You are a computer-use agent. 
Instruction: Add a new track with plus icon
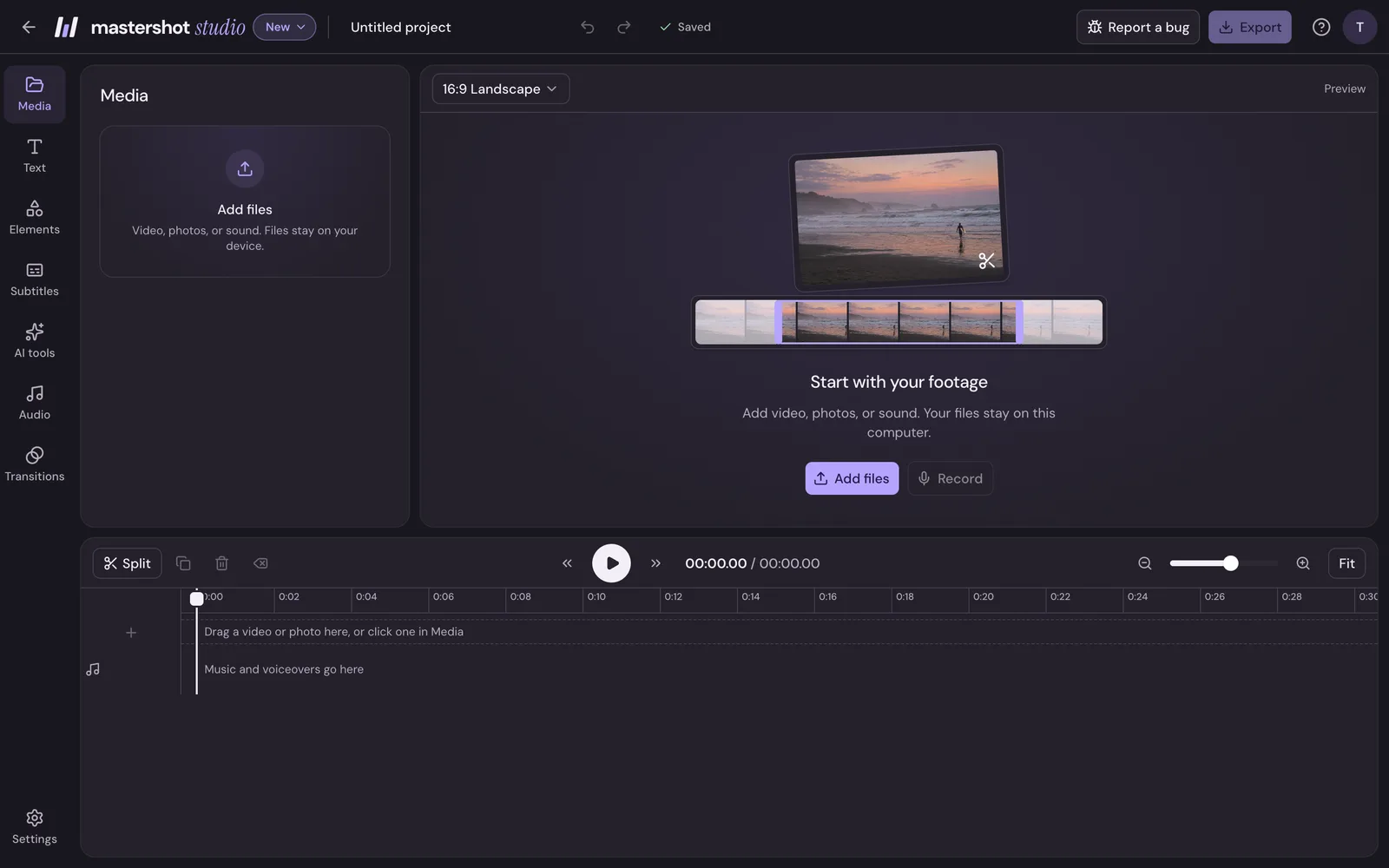click(x=131, y=633)
